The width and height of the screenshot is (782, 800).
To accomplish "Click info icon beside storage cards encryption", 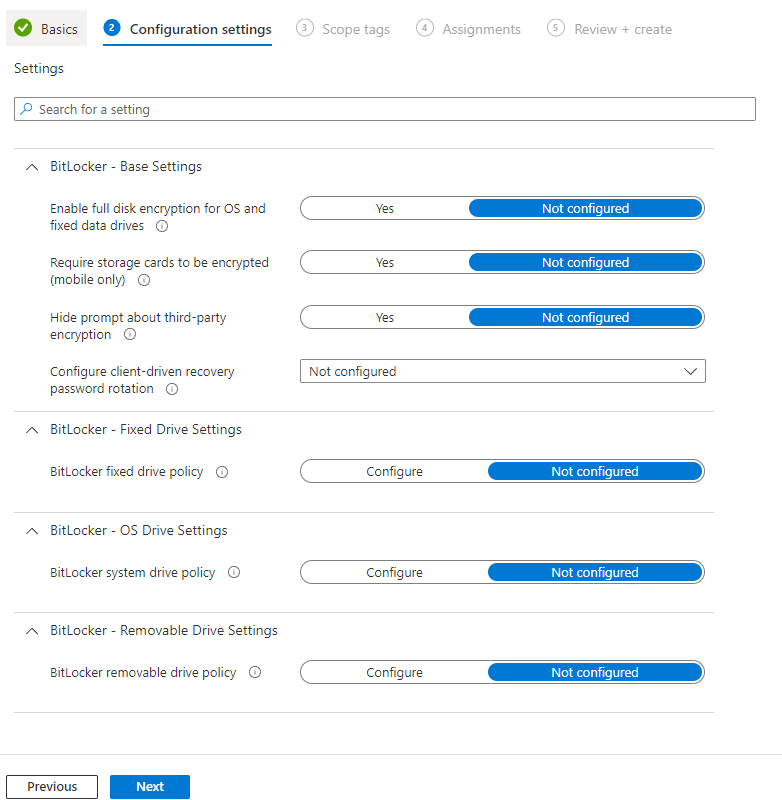I will click(x=144, y=280).
